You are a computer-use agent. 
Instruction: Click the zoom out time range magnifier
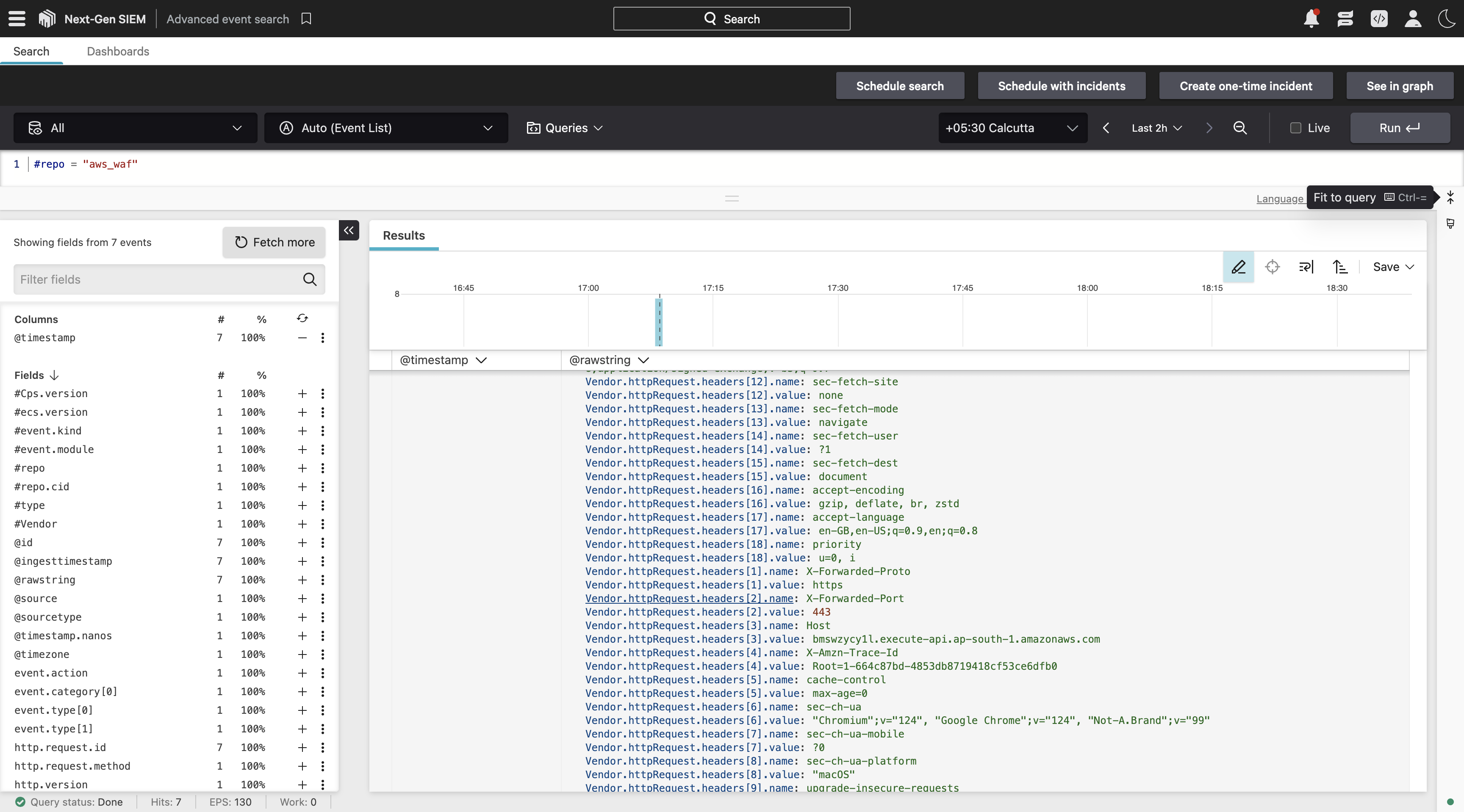click(1239, 128)
